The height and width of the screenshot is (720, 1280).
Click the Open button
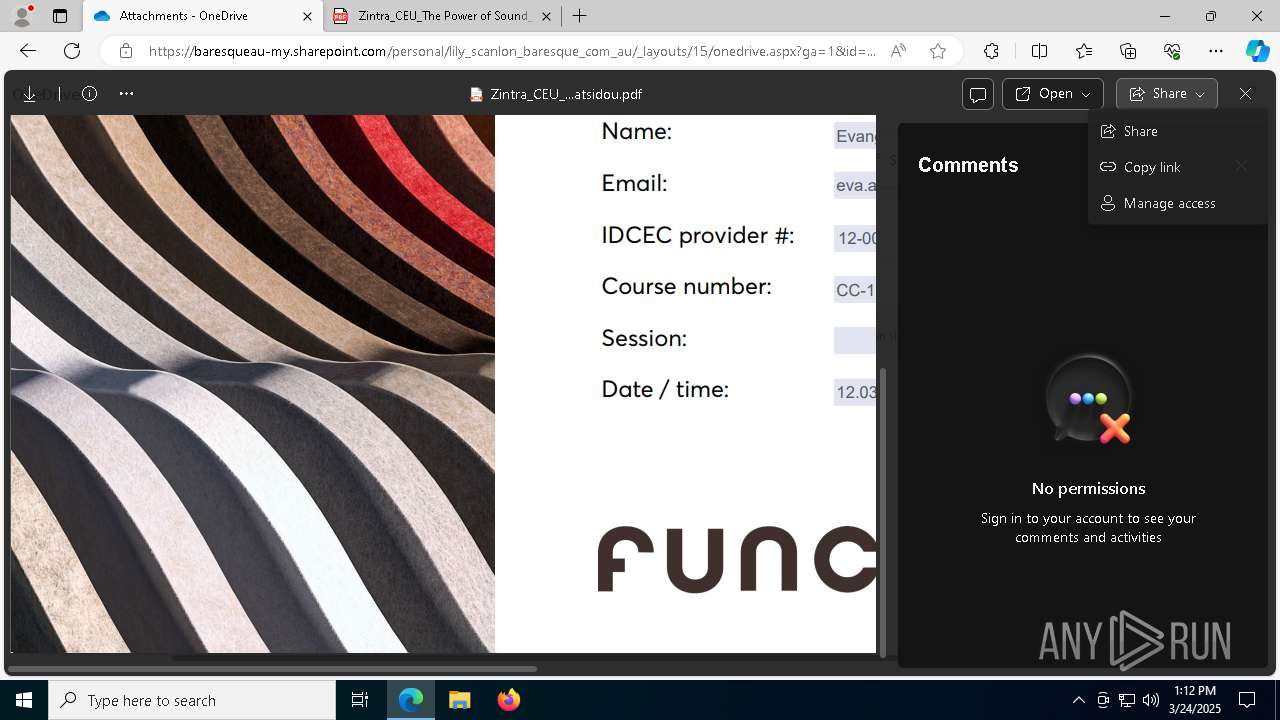pyautogui.click(x=1053, y=94)
